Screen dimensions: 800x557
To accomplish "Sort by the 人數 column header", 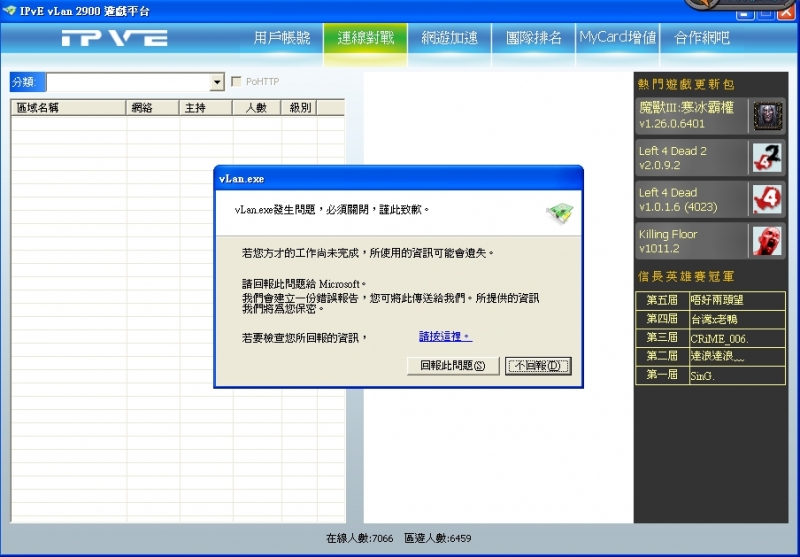I will [x=257, y=108].
